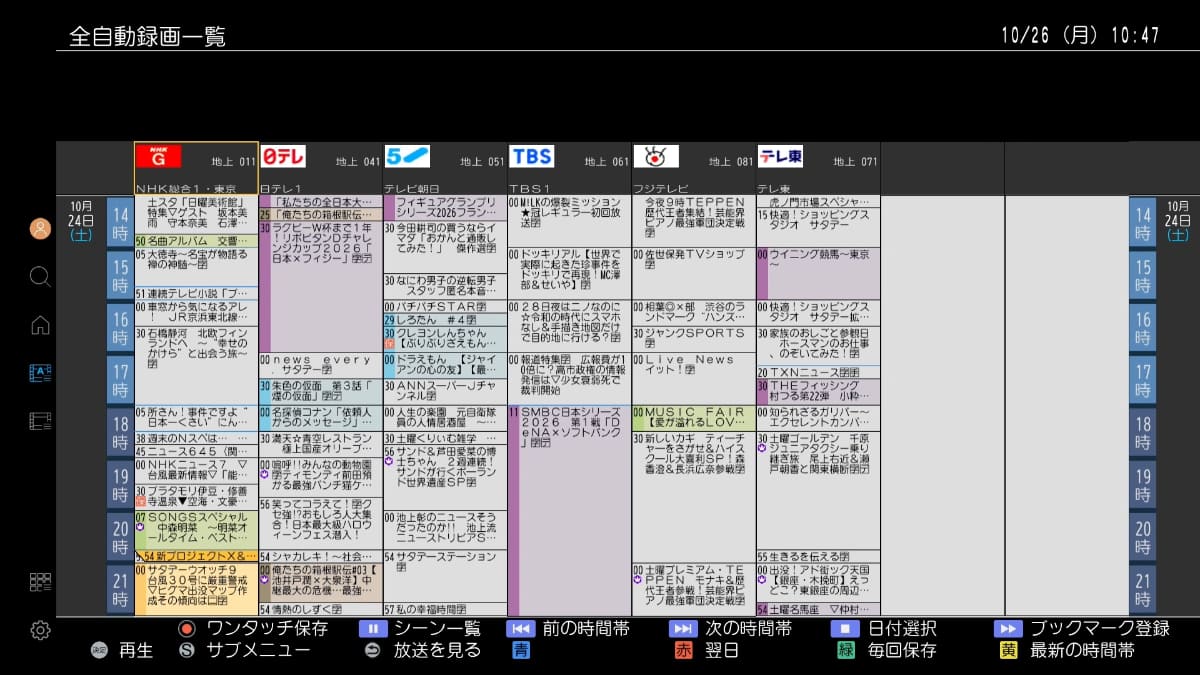The width and height of the screenshot is (1200, 675).
Task: Click the 日付選択 stop icon
Action: (x=845, y=629)
